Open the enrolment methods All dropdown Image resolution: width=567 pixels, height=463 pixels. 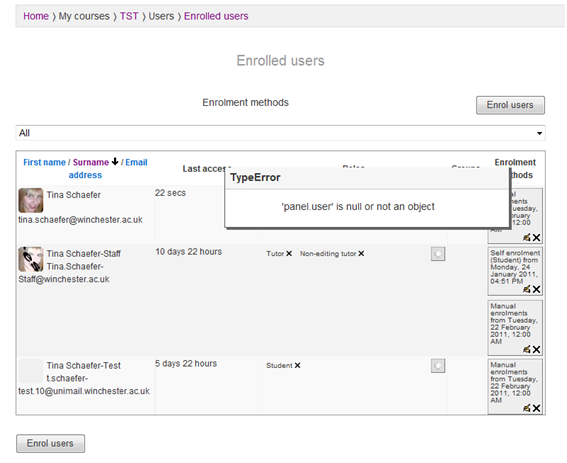pyautogui.click(x=281, y=133)
